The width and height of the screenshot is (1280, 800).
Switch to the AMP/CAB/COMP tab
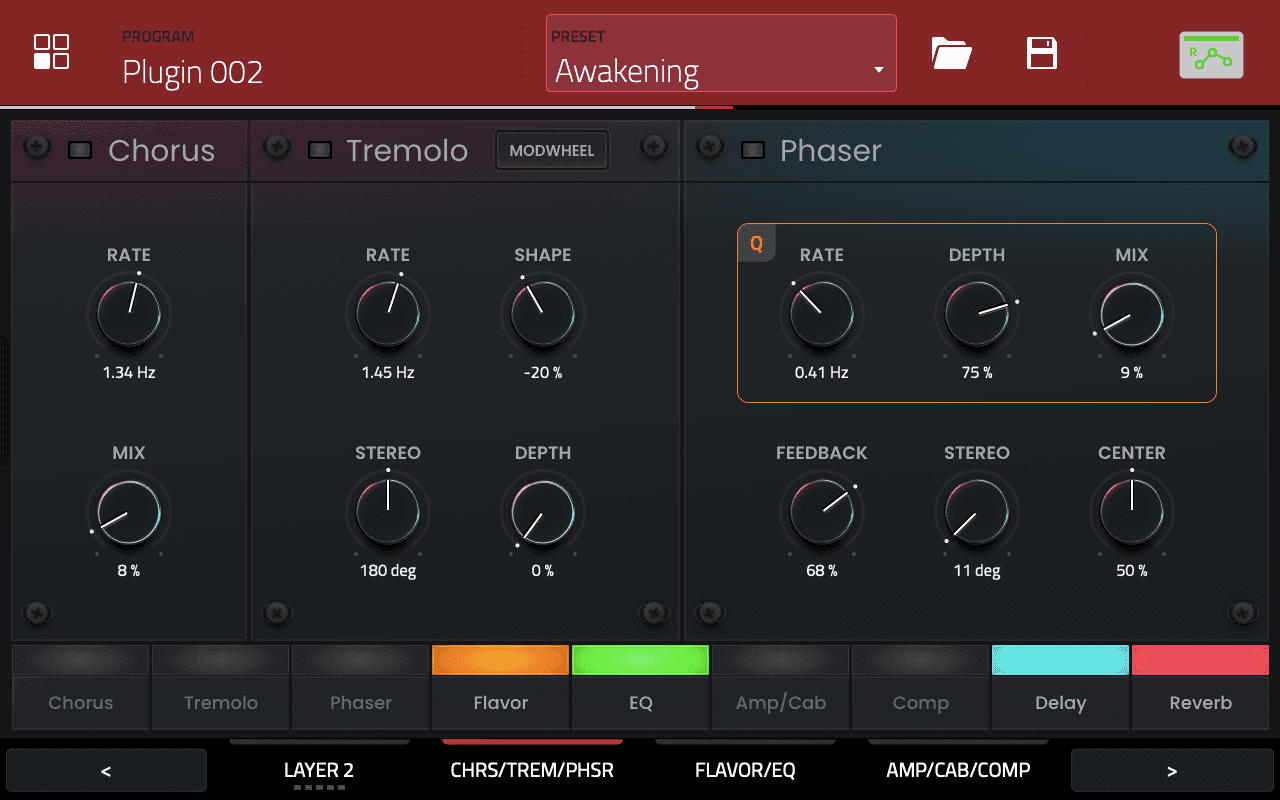pyautogui.click(x=958, y=770)
